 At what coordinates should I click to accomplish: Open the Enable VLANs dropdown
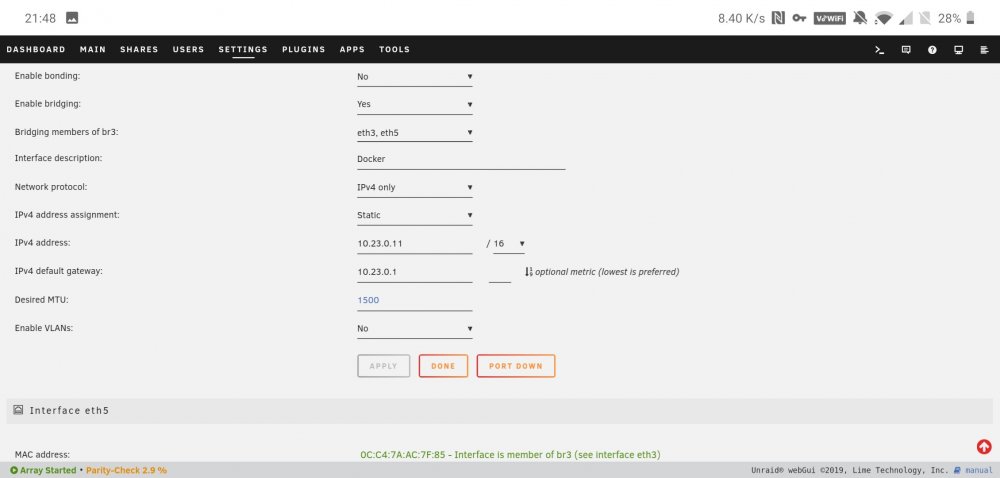click(415, 329)
